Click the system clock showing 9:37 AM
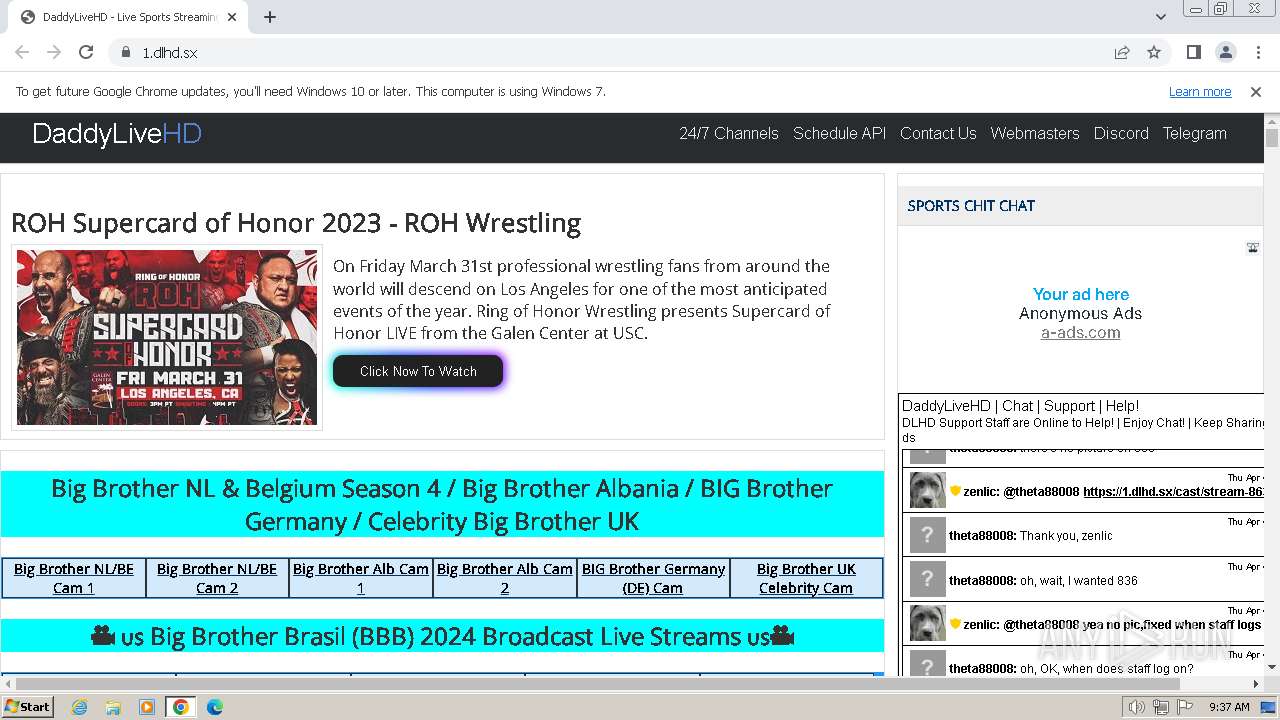The height and width of the screenshot is (720, 1280). (x=1229, y=707)
